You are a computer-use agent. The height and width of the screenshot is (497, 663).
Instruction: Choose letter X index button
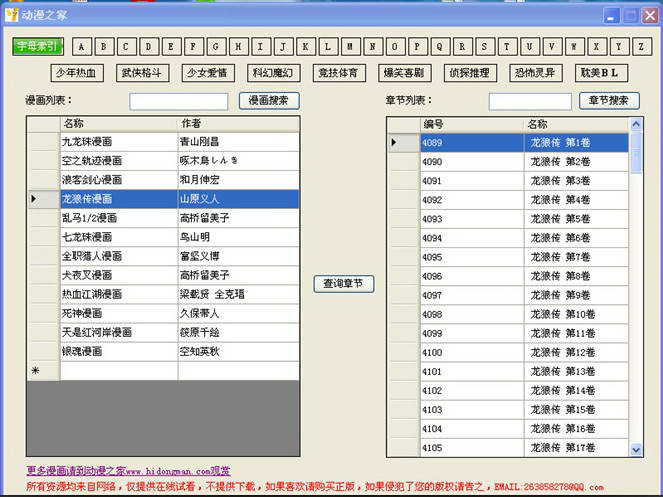coord(597,47)
